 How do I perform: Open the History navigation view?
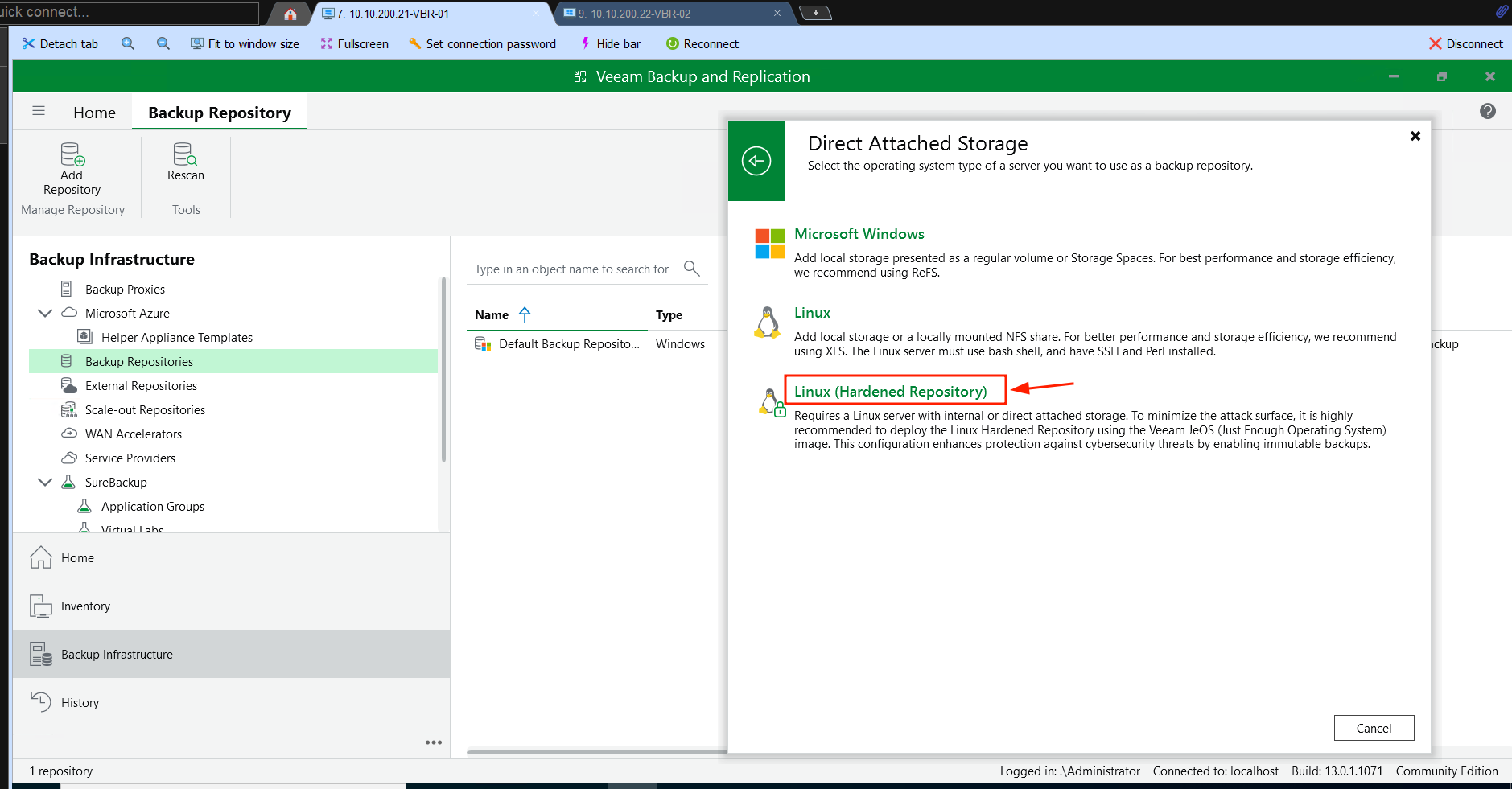pyautogui.click(x=232, y=702)
